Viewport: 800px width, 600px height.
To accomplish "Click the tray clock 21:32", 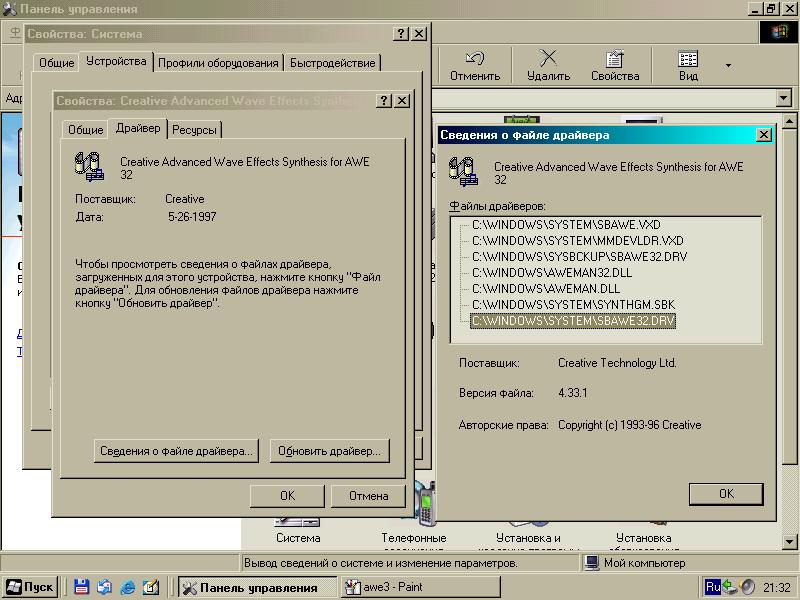I will (776, 588).
